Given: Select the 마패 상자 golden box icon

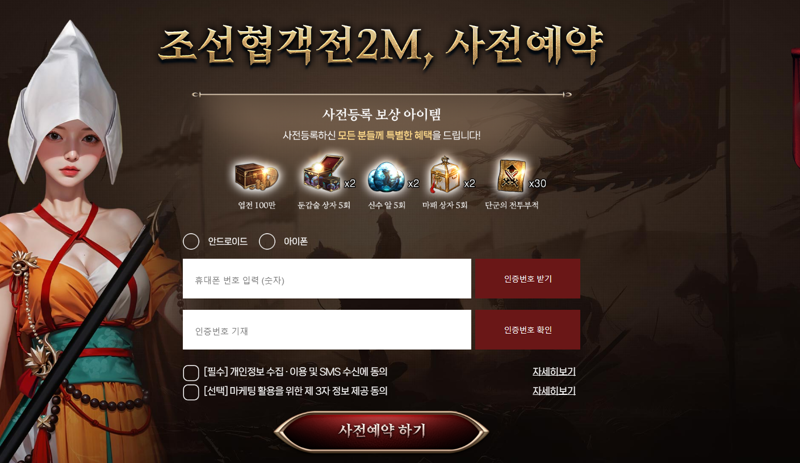Looking at the screenshot, I should pyautogui.click(x=445, y=176).
